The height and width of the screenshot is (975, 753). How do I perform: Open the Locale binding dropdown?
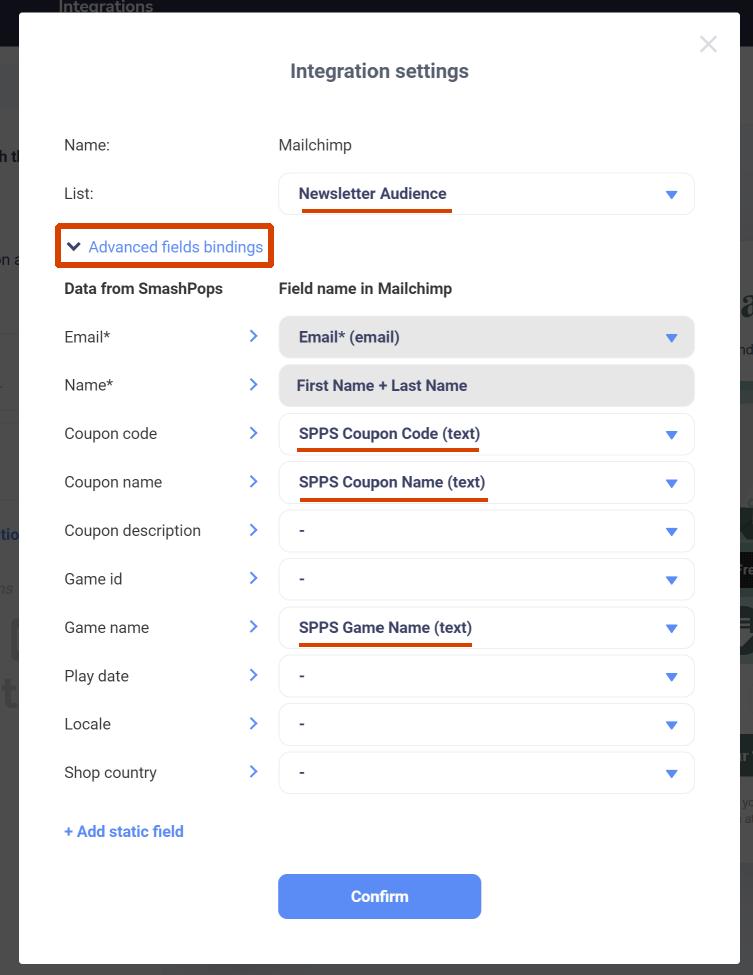coord(486,724)
